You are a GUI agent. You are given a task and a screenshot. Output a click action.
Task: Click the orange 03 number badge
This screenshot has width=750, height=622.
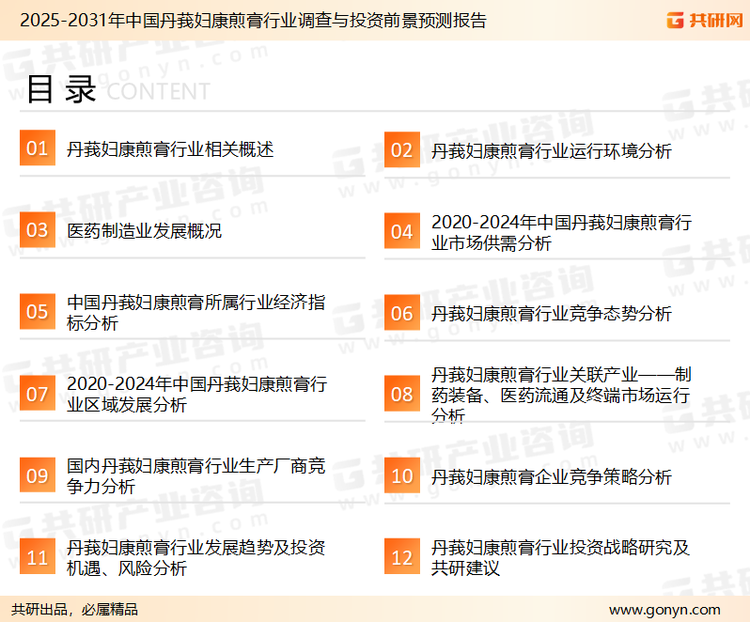pos(37,230)
